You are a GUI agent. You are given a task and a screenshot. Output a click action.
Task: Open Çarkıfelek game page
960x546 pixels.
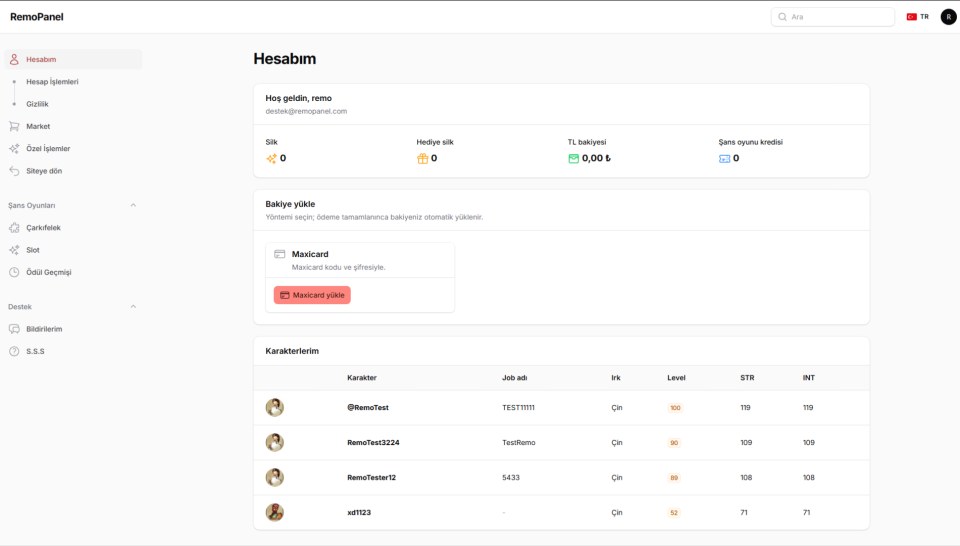click(x=73, y=228)
